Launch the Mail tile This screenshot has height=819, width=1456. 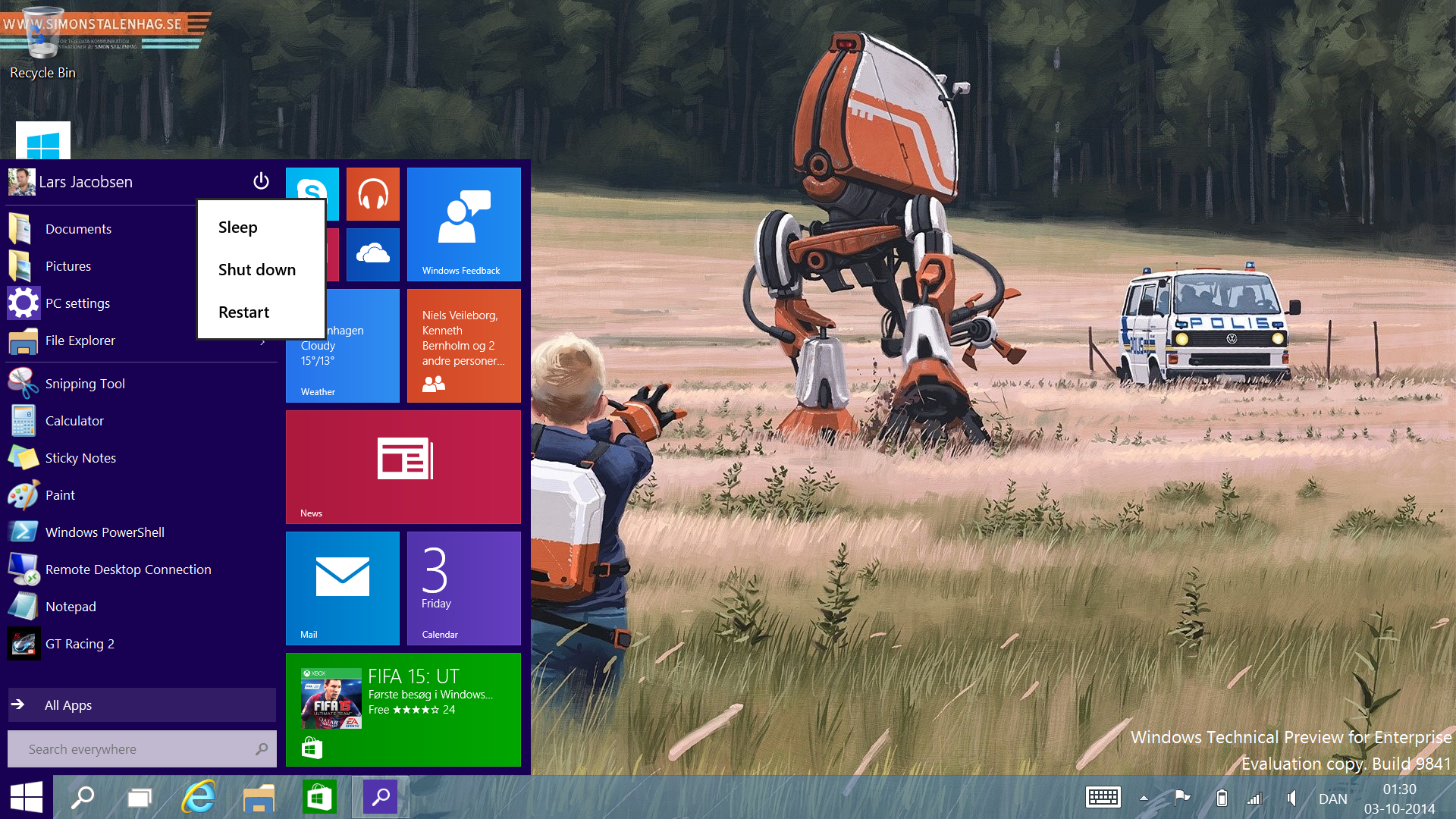click(342, 588)
